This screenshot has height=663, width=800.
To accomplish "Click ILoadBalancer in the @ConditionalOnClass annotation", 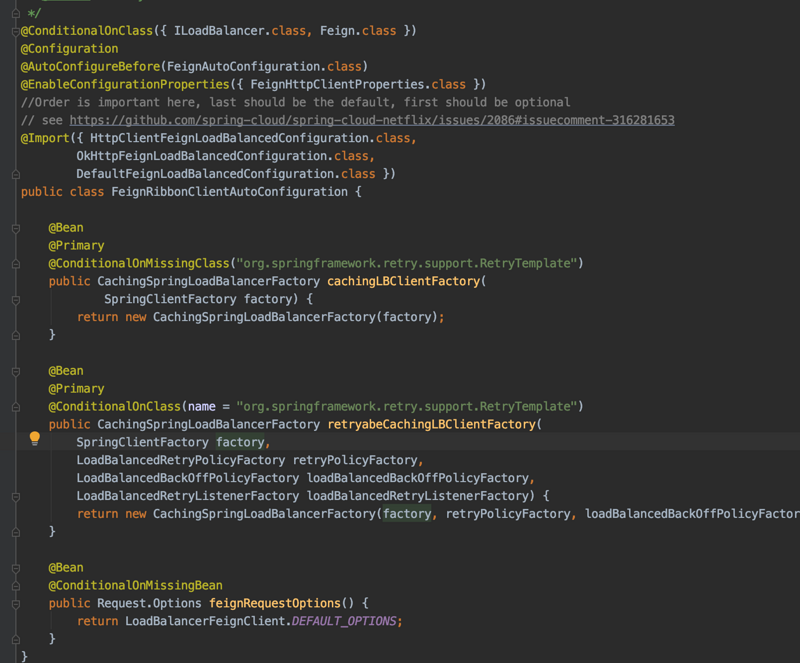I will 219,31.
